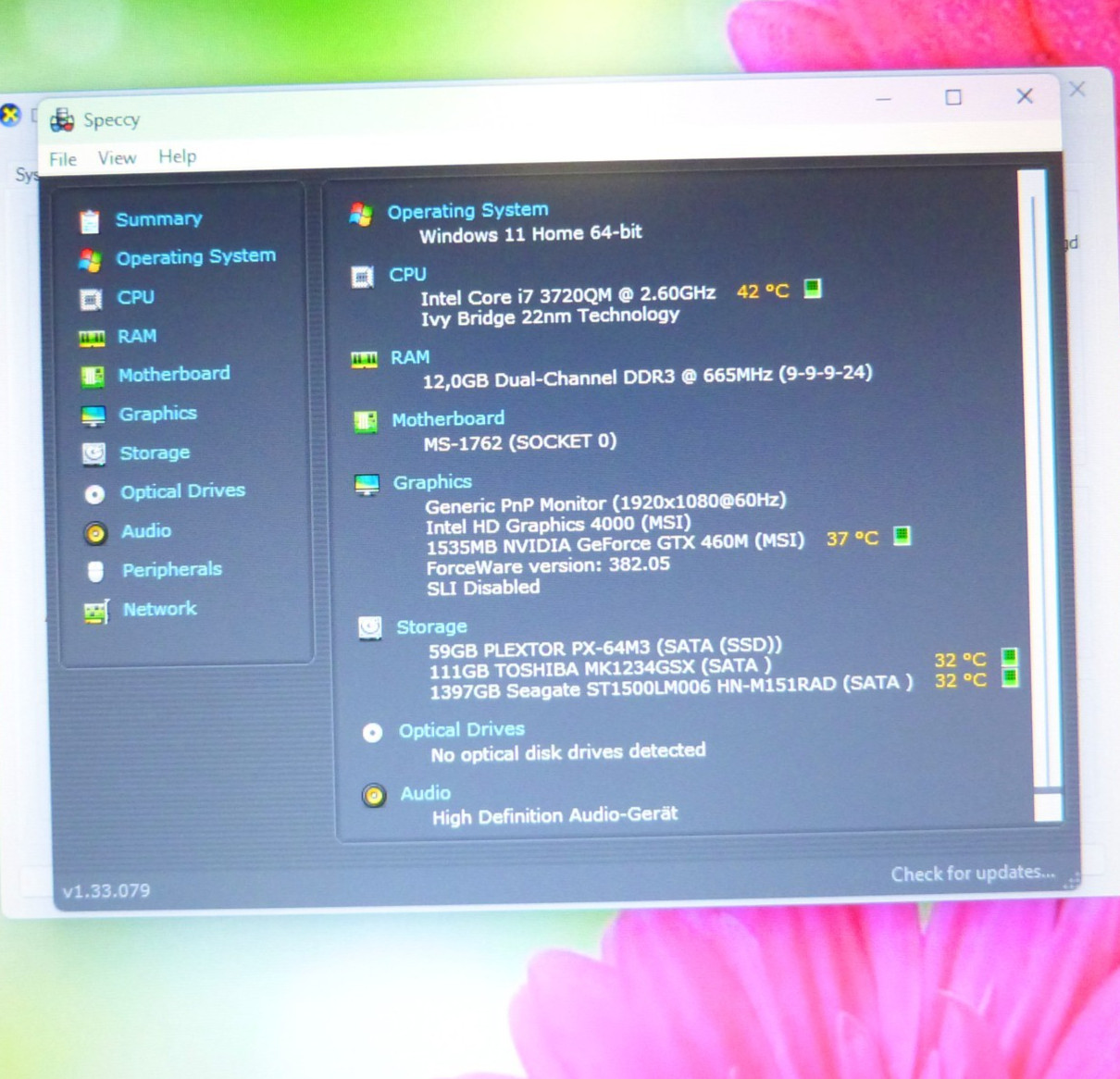The image size is (1120, 1079).
Task: Open Motherboard section from sidebar label
Action: [174, 374]
